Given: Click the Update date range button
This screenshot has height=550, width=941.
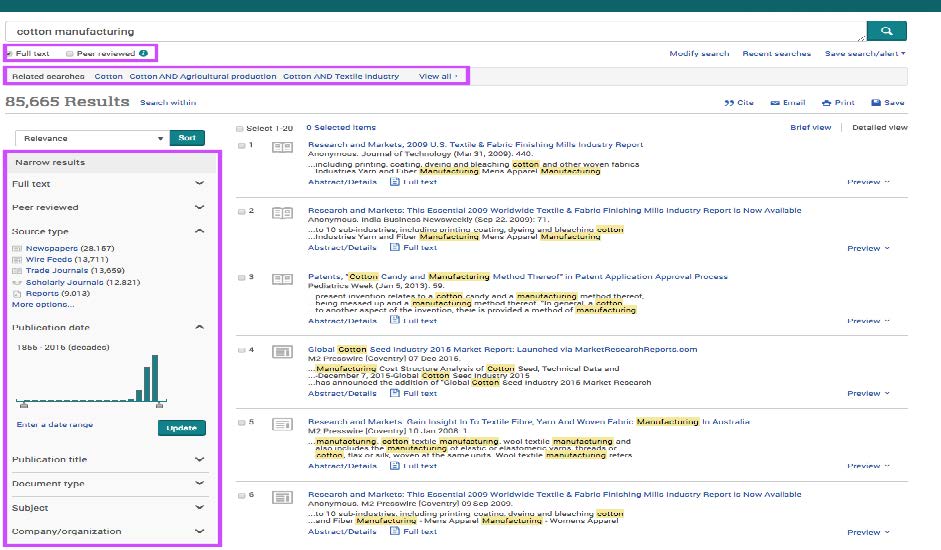Looking at the screenshot, I should click(x=182, y=428).
